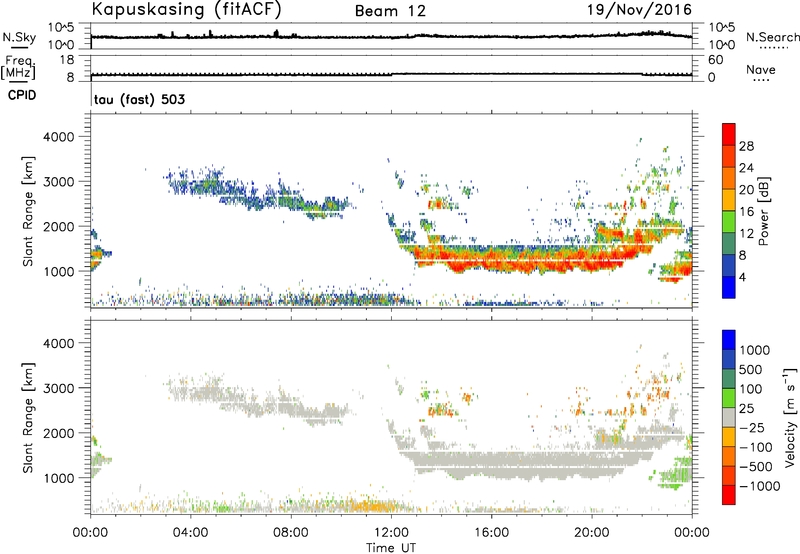
Task: Click the '100' tick on the Velocity scale
Action: [x=750, y=389]
